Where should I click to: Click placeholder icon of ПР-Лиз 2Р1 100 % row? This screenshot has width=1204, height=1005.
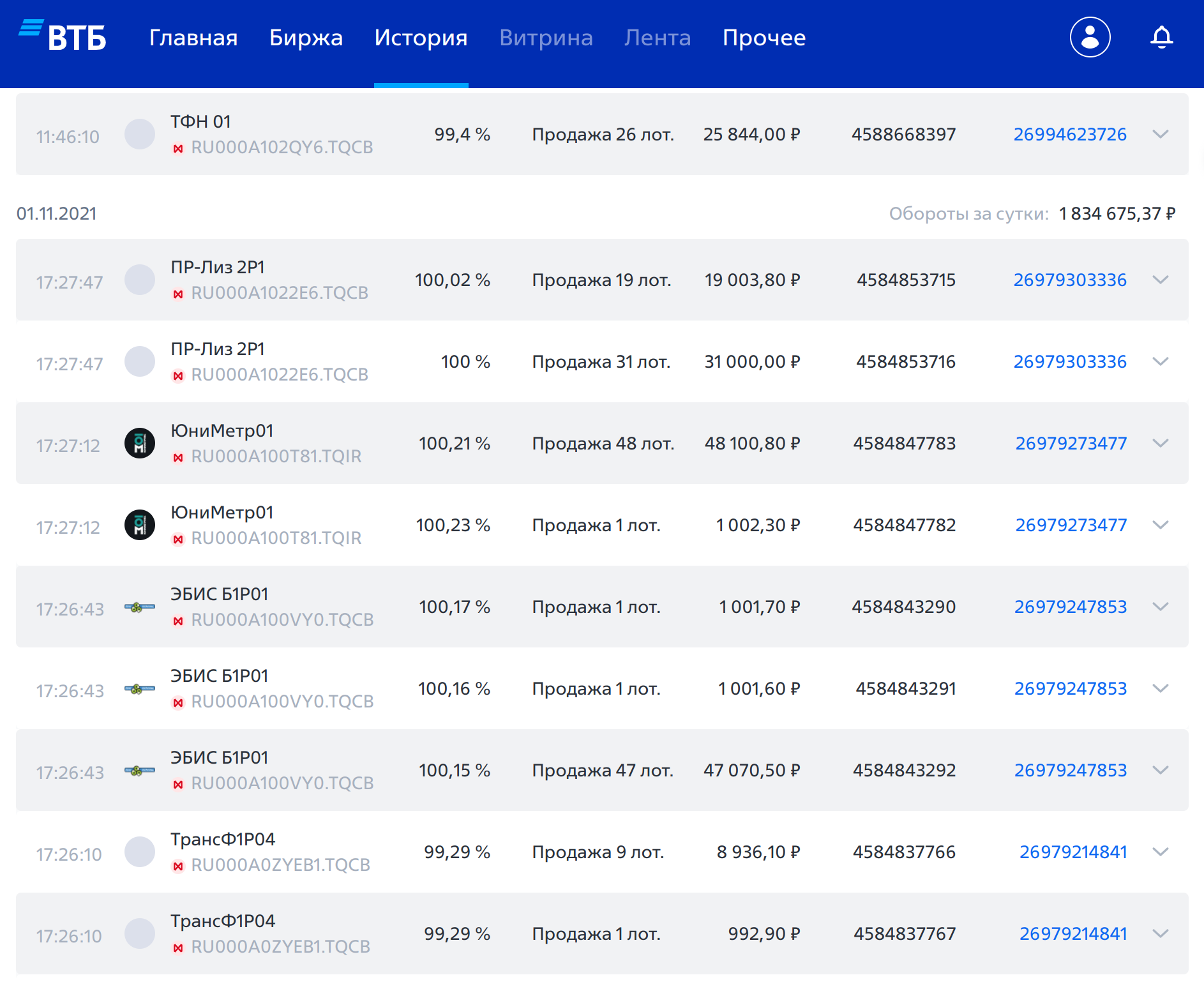(140, 361)
